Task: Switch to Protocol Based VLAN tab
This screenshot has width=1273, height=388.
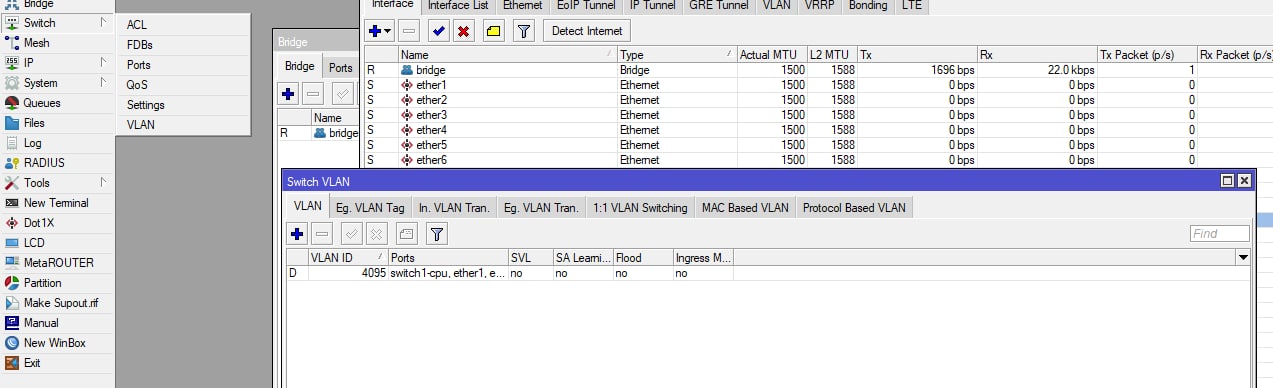Action: (x=854, y=207)
